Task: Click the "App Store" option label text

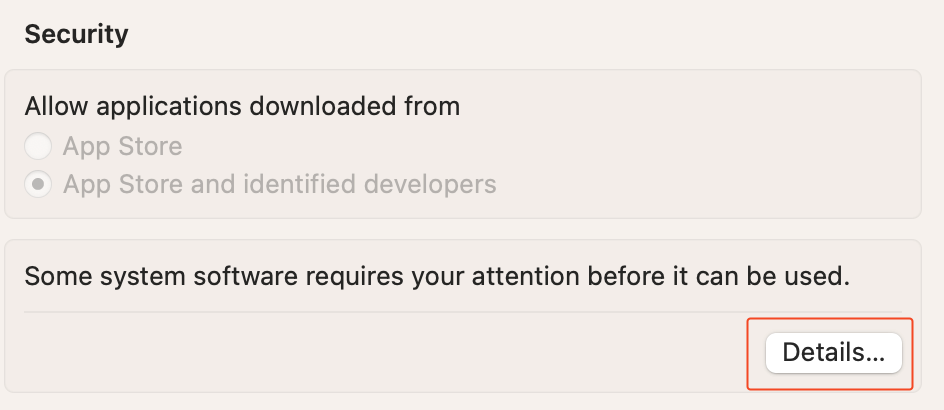Action: tap(122, 147)
